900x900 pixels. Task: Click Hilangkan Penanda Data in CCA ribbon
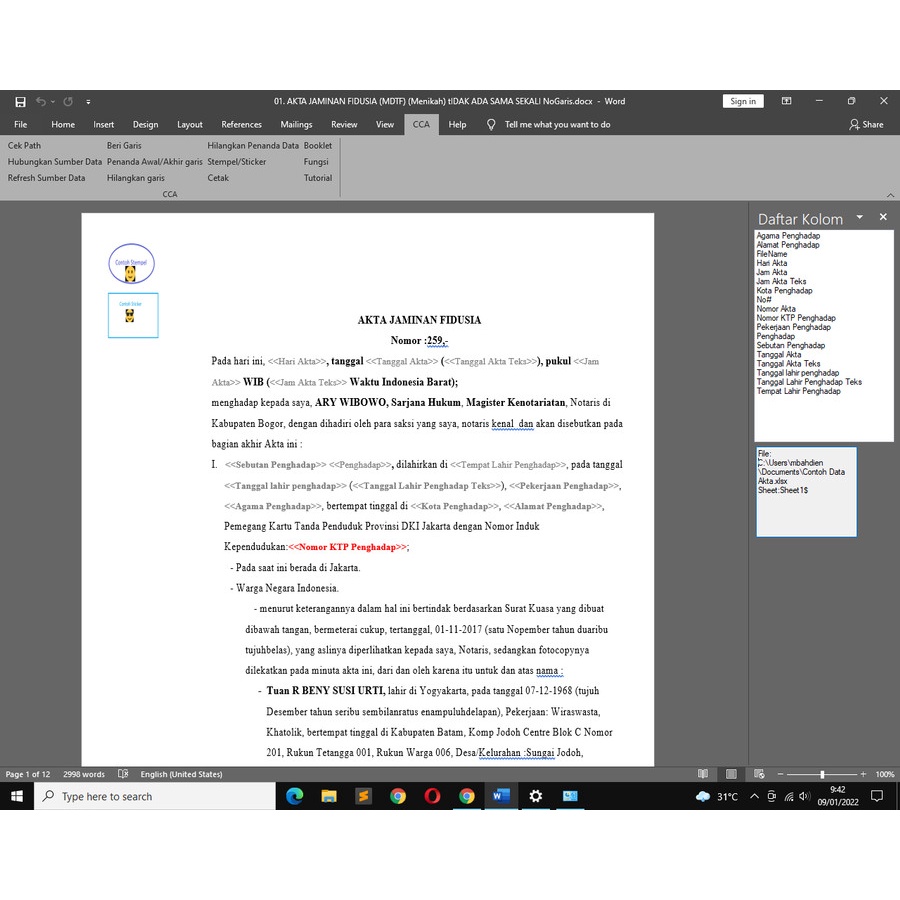[x=253, y=146]
